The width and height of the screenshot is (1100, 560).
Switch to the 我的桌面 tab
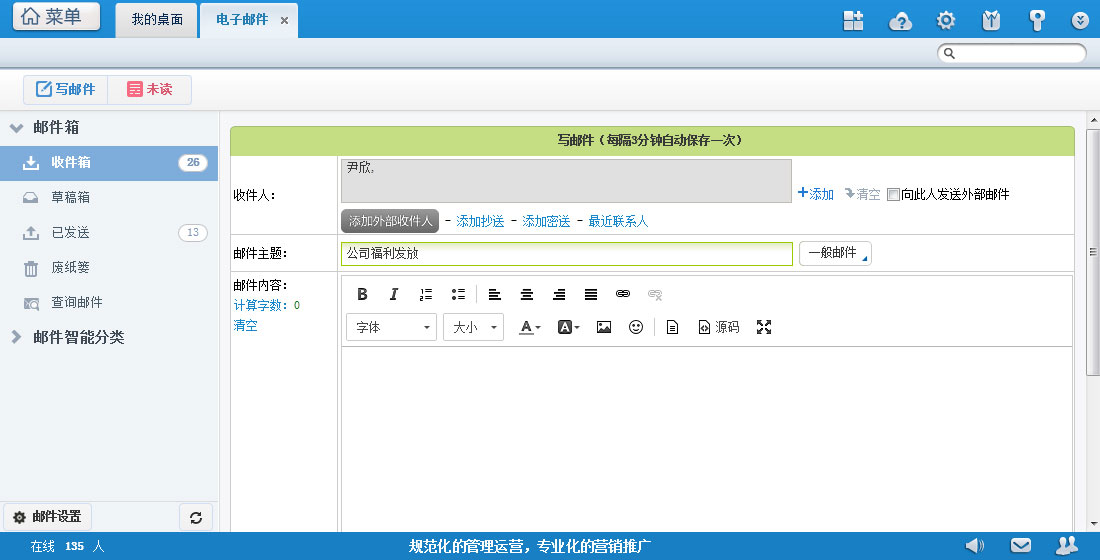point(157,20)
